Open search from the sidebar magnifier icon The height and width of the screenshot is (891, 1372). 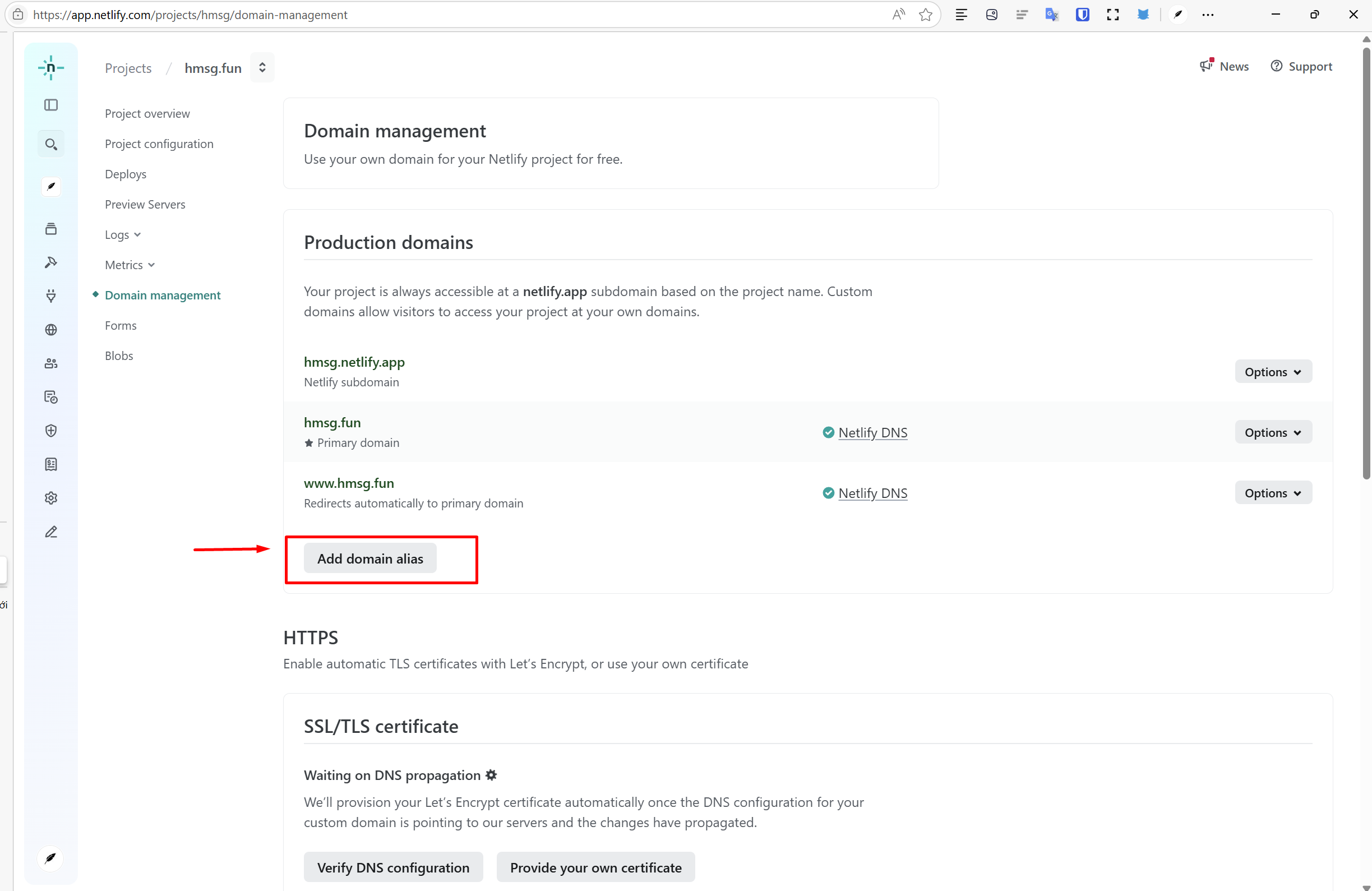pos(50,144)
